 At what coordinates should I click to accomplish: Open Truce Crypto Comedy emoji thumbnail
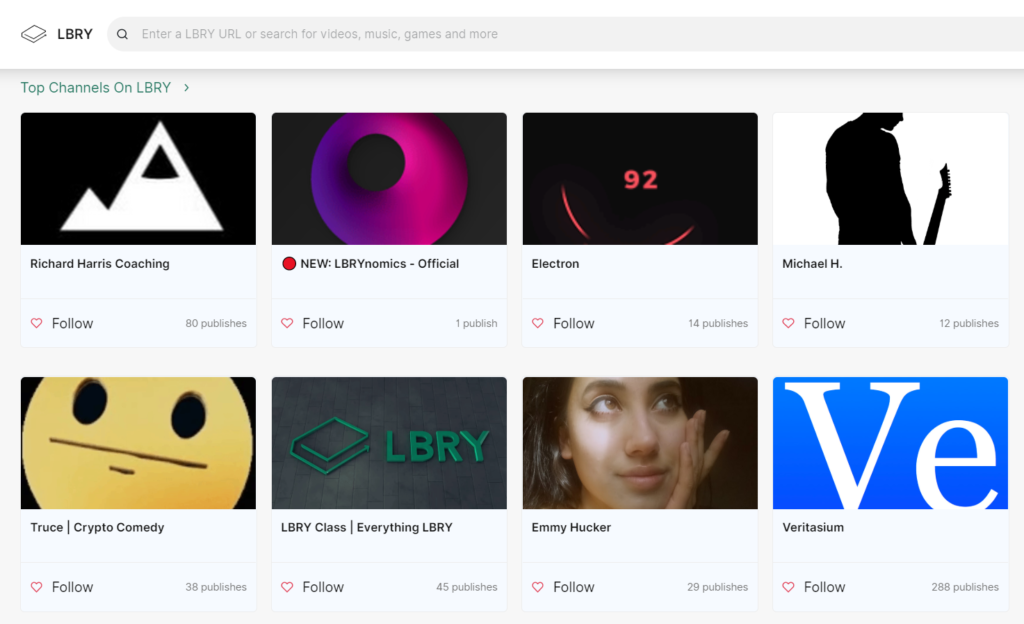click(138, 443)
